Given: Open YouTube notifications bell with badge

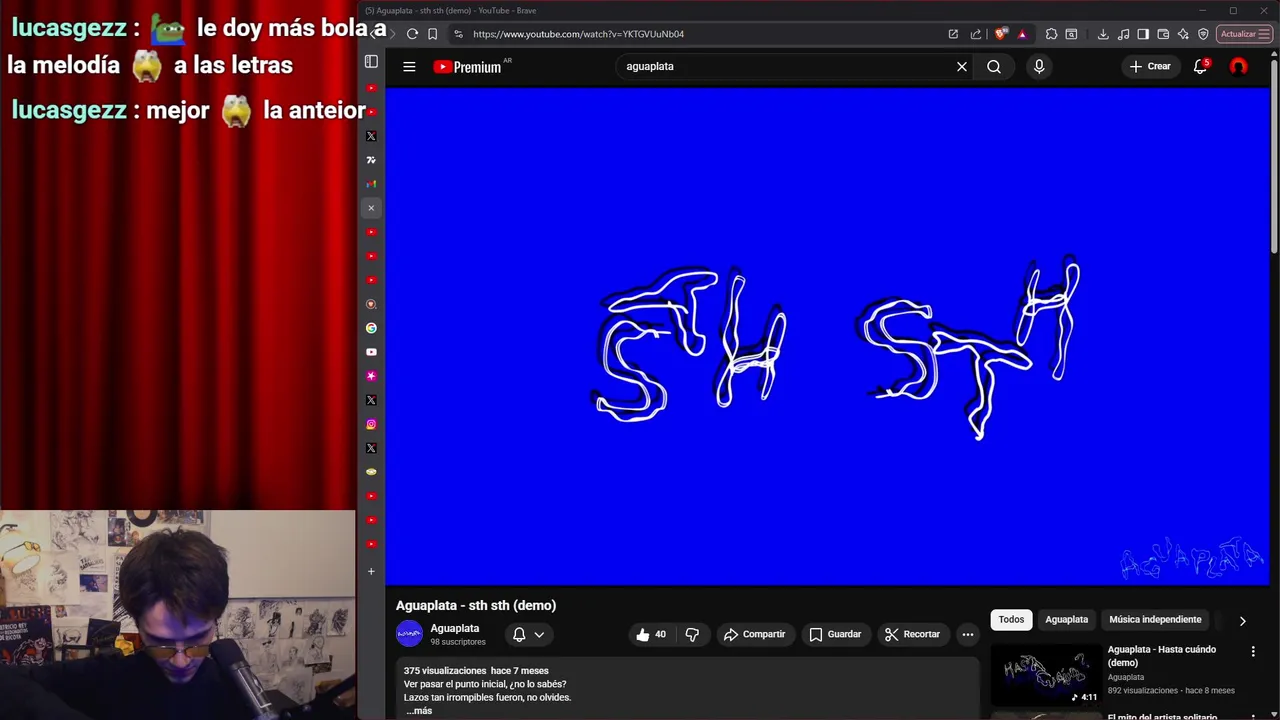Looking at the screenshot, I should click(1201, 66).
